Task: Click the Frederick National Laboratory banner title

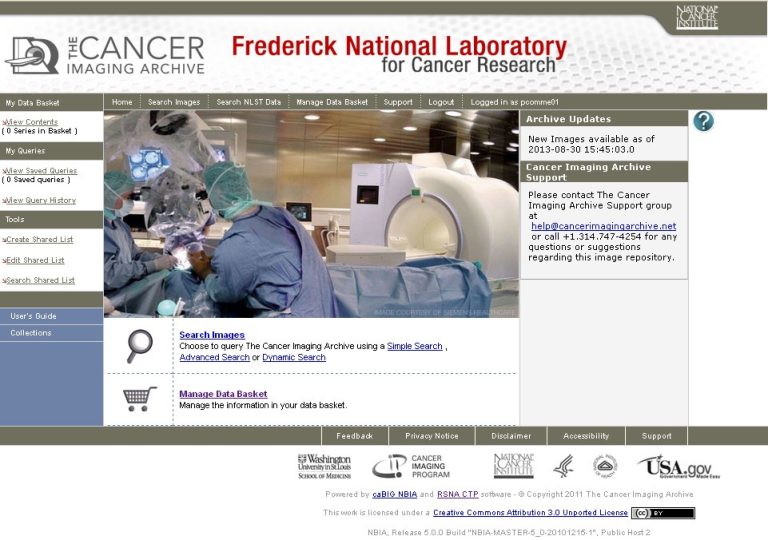Action: [x=399, y=54]
